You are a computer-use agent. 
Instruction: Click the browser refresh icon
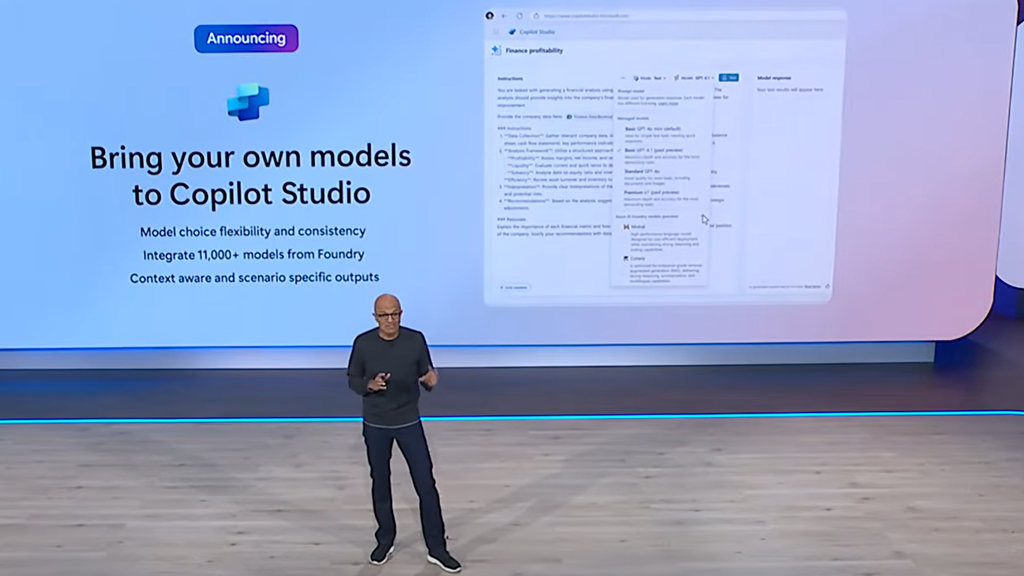(x=519, y=16)
